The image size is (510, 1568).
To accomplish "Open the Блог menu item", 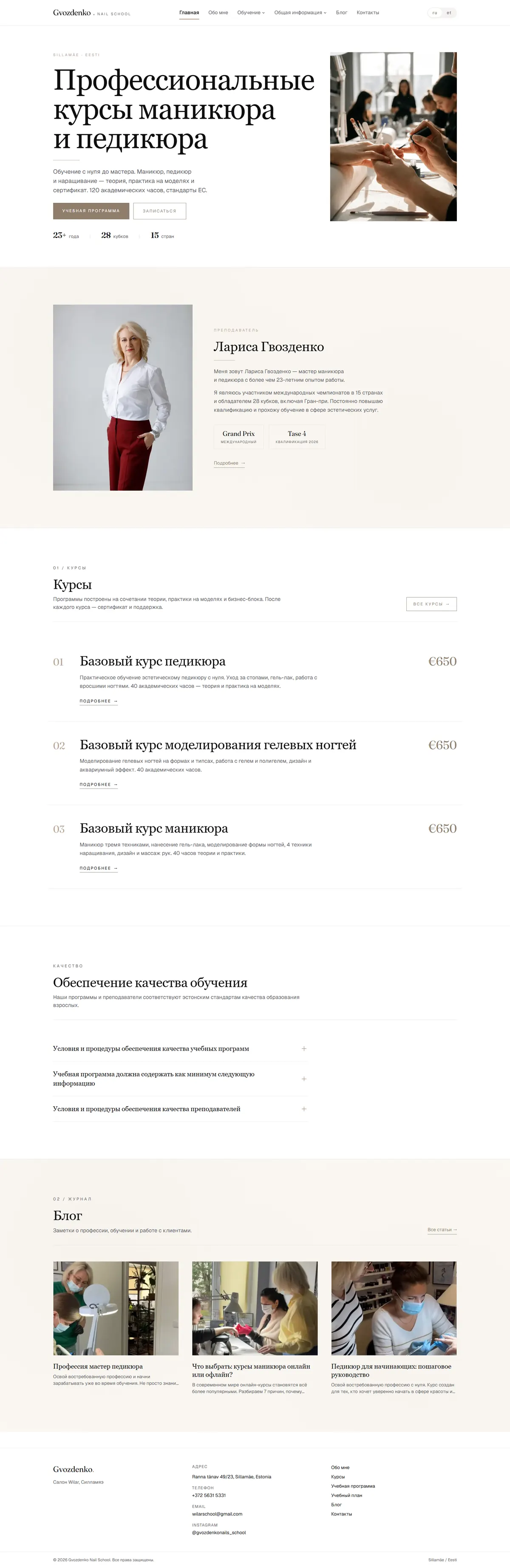I will coord(341,13).
